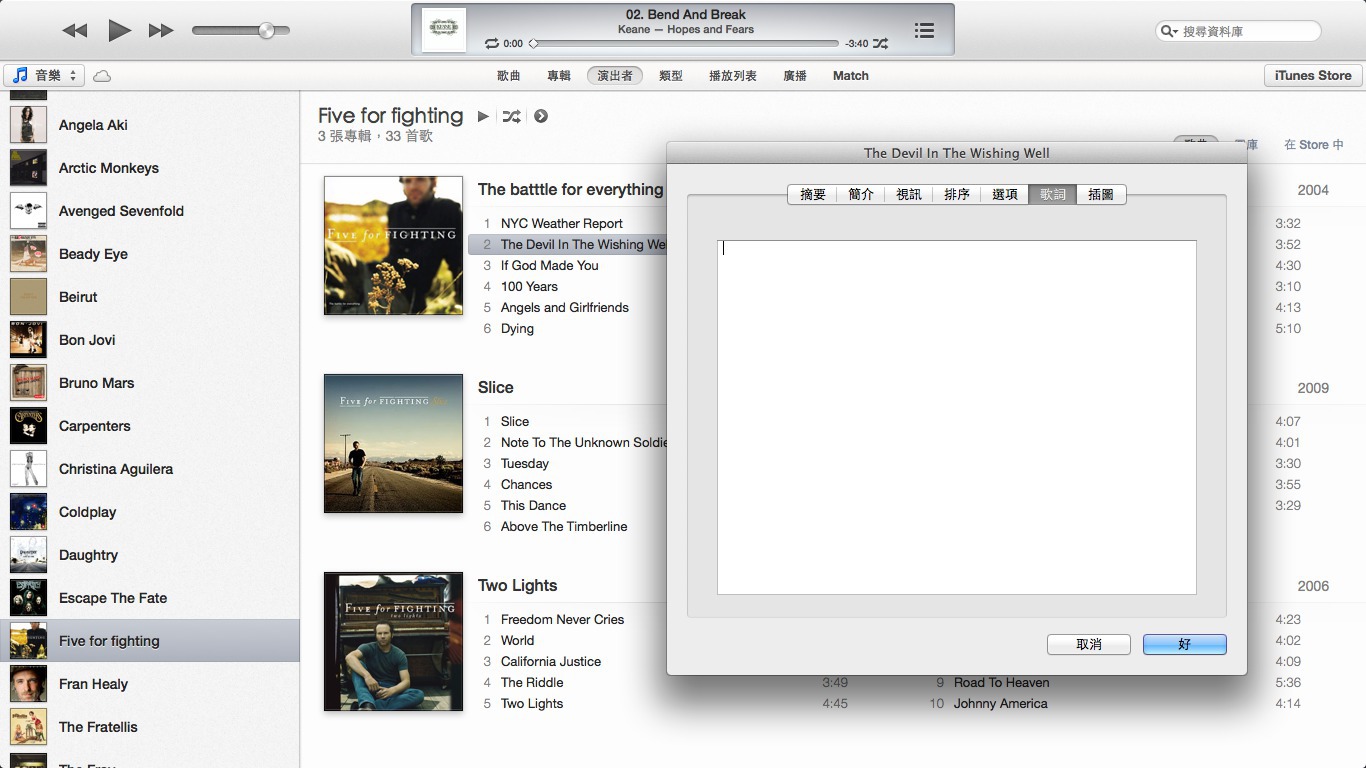Open the 廣播 tab

pos(795,76)
